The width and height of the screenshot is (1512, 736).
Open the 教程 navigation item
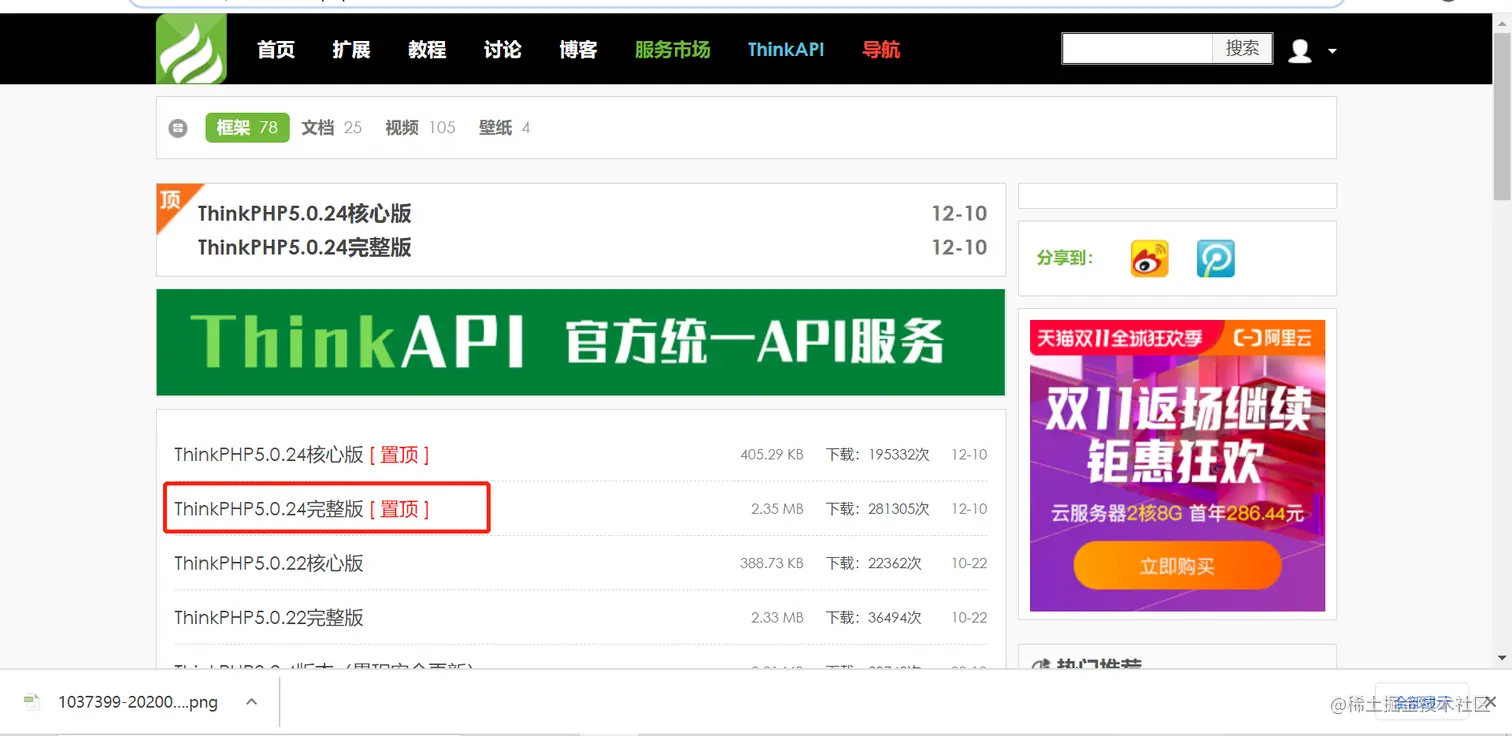click(427, 50)
